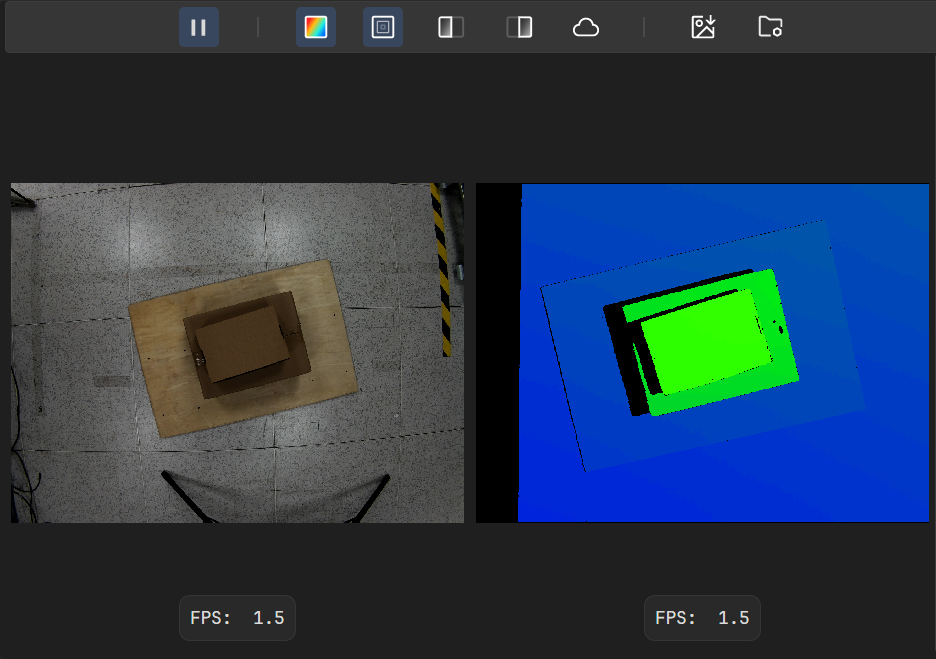Viewport: 936px width, 659px height.
Task: Click the FPS label under the camera image
Action: pyautogui.click(x=237, y=618)
